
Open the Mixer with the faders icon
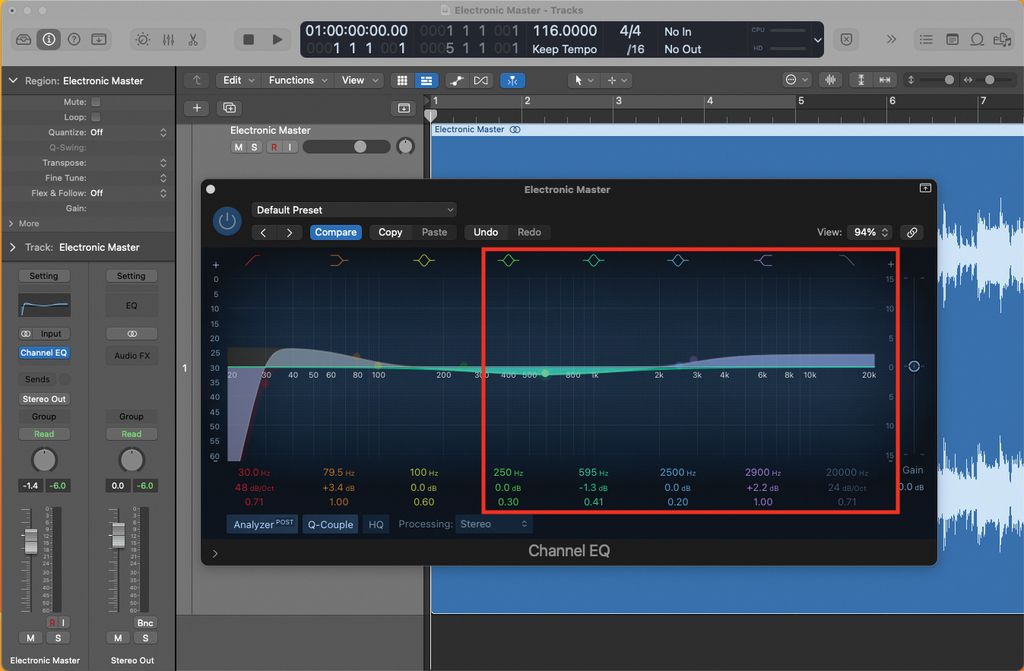tap(168, 39)
